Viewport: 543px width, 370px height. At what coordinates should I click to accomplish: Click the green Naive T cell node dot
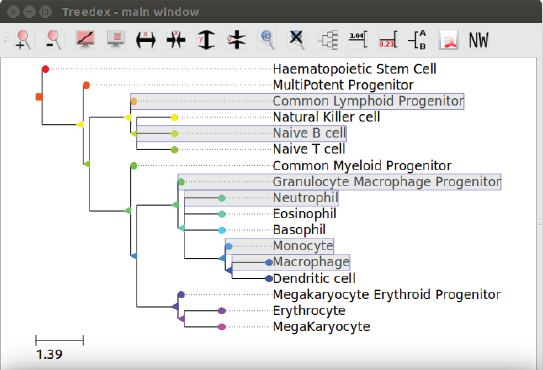175,150
